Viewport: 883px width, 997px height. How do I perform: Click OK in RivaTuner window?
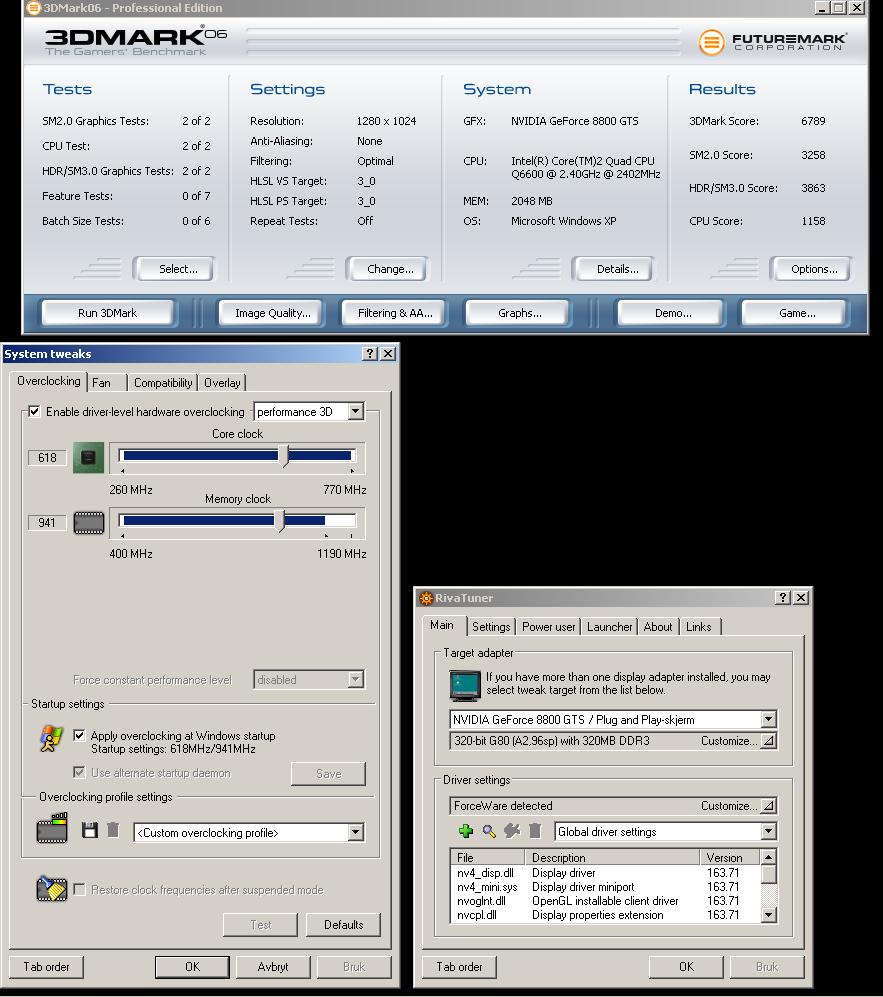686,966
